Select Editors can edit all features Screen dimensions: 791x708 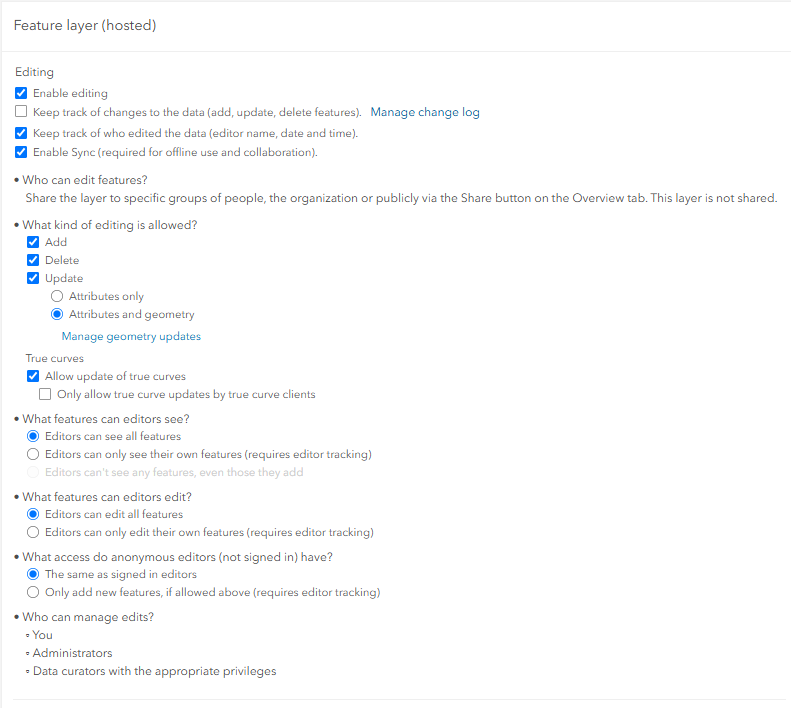tap(33, 514)
